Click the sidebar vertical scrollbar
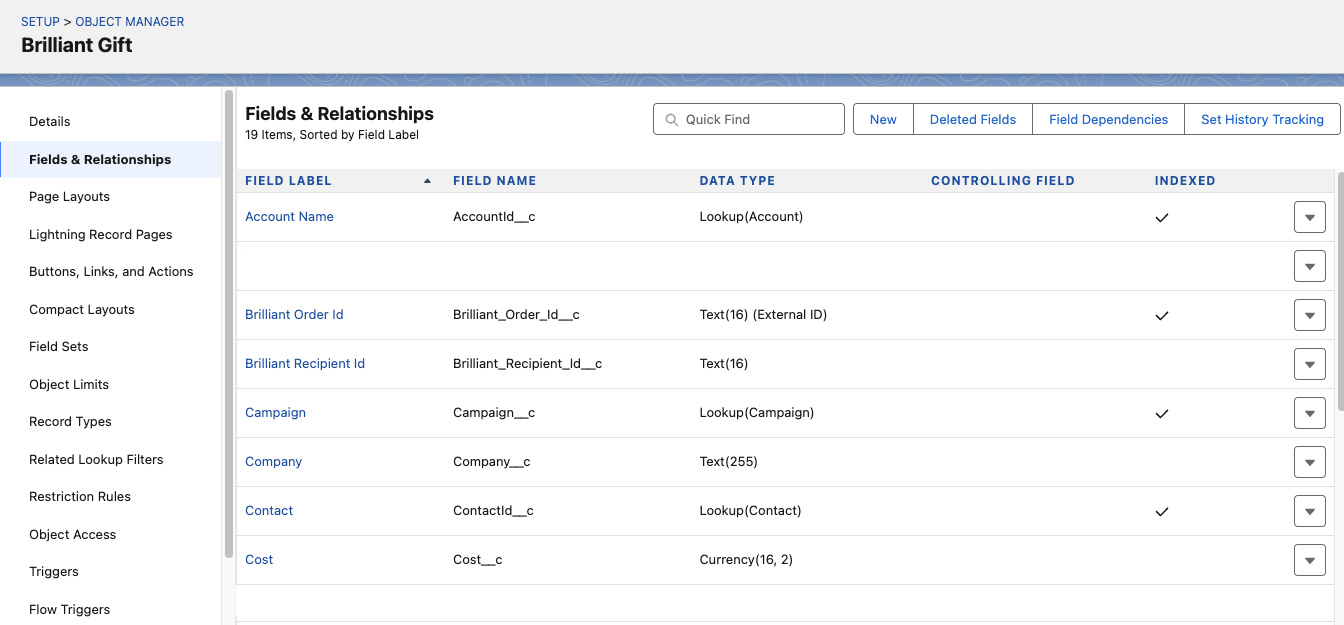1344x625 pixels. 229,320
